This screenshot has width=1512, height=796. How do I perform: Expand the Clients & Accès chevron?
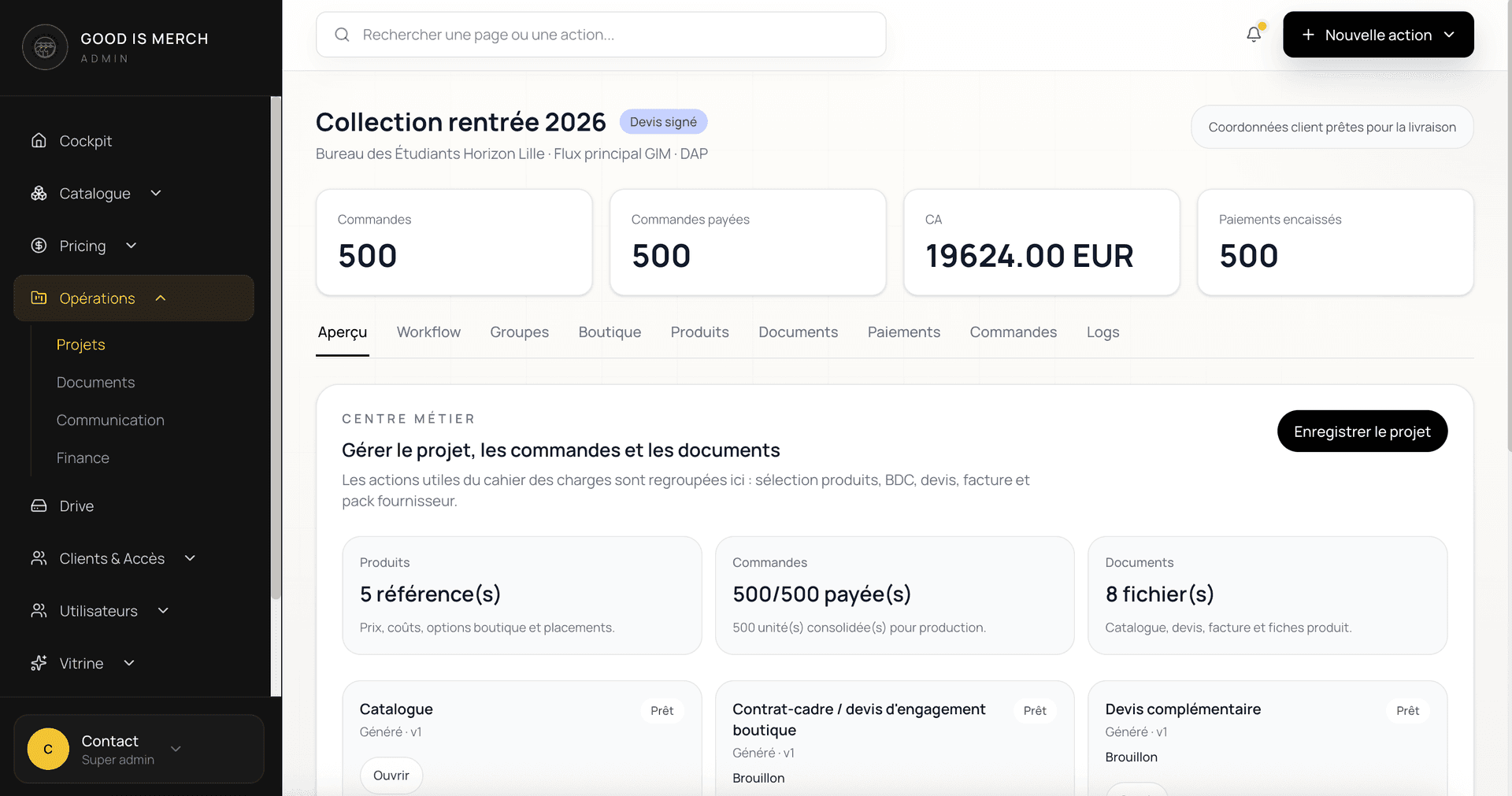click(190, 558)
